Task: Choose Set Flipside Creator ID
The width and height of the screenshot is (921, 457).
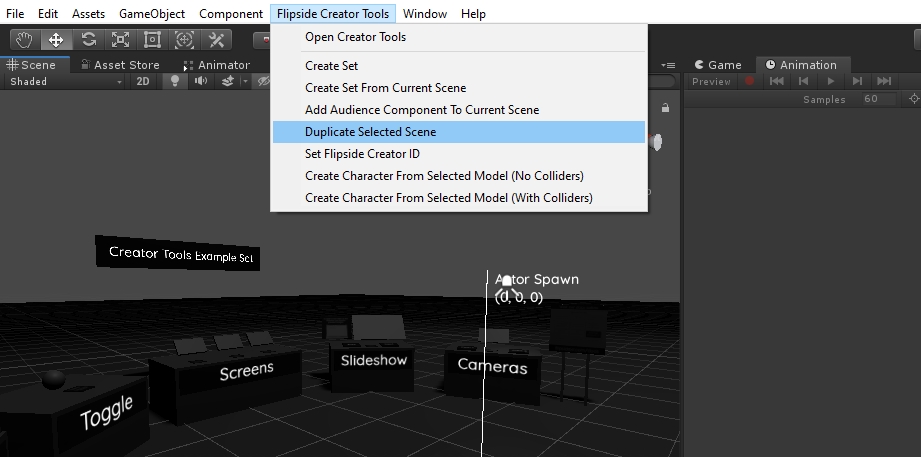Action: 459,154
